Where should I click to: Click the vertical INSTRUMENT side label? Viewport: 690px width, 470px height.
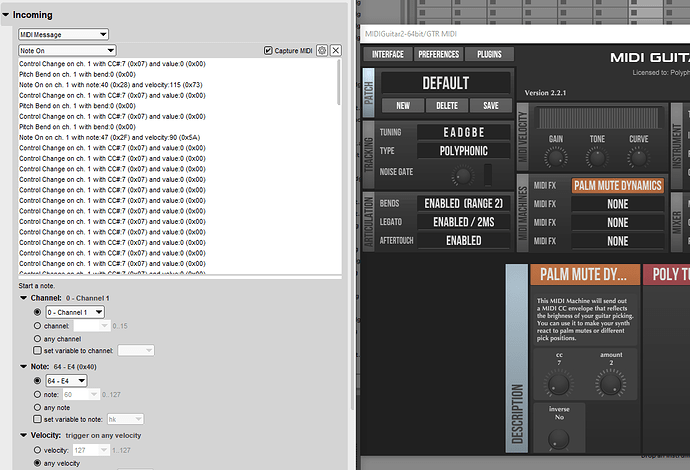coord(677,146)
